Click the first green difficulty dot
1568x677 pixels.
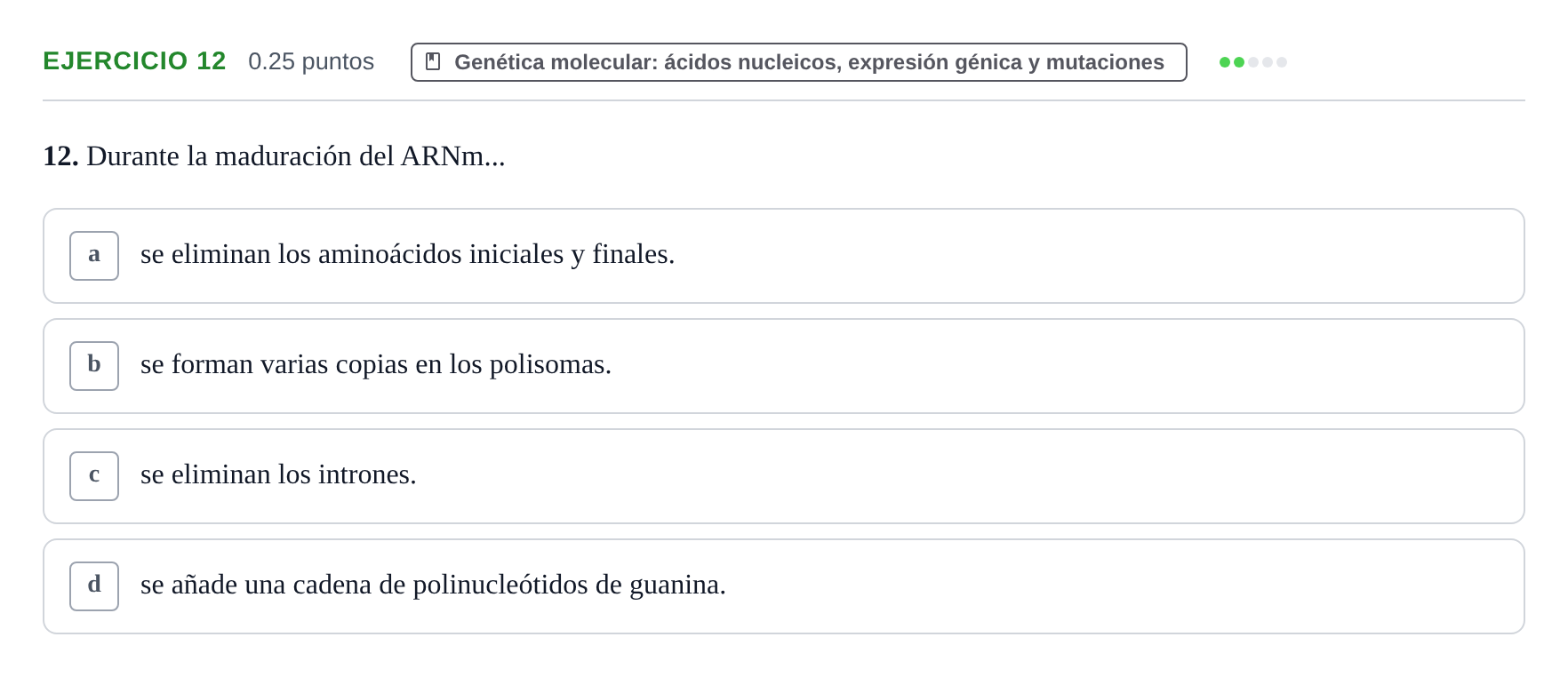pos(1225,62)
